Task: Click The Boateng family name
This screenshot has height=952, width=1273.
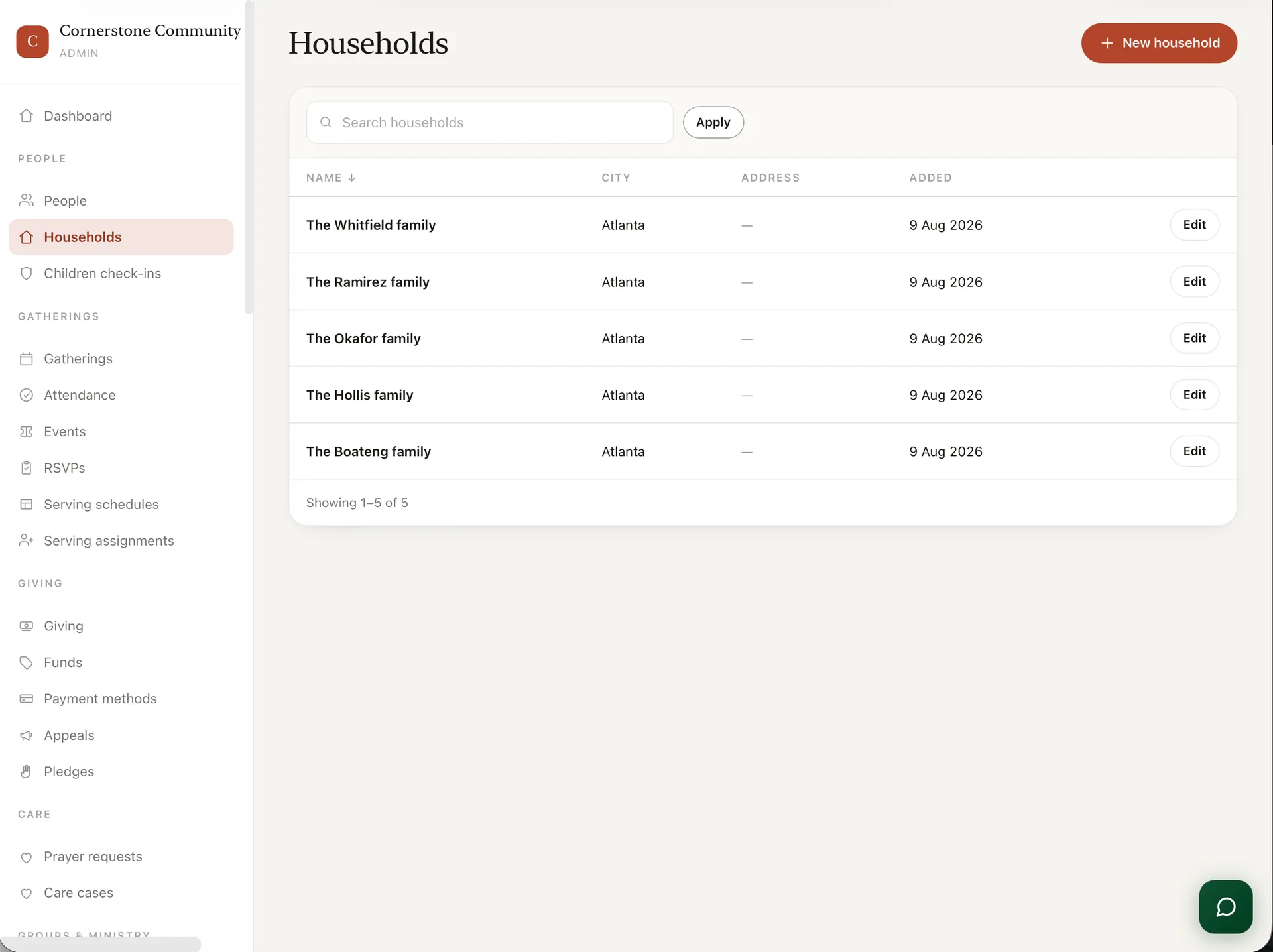Action: [369, 451]
